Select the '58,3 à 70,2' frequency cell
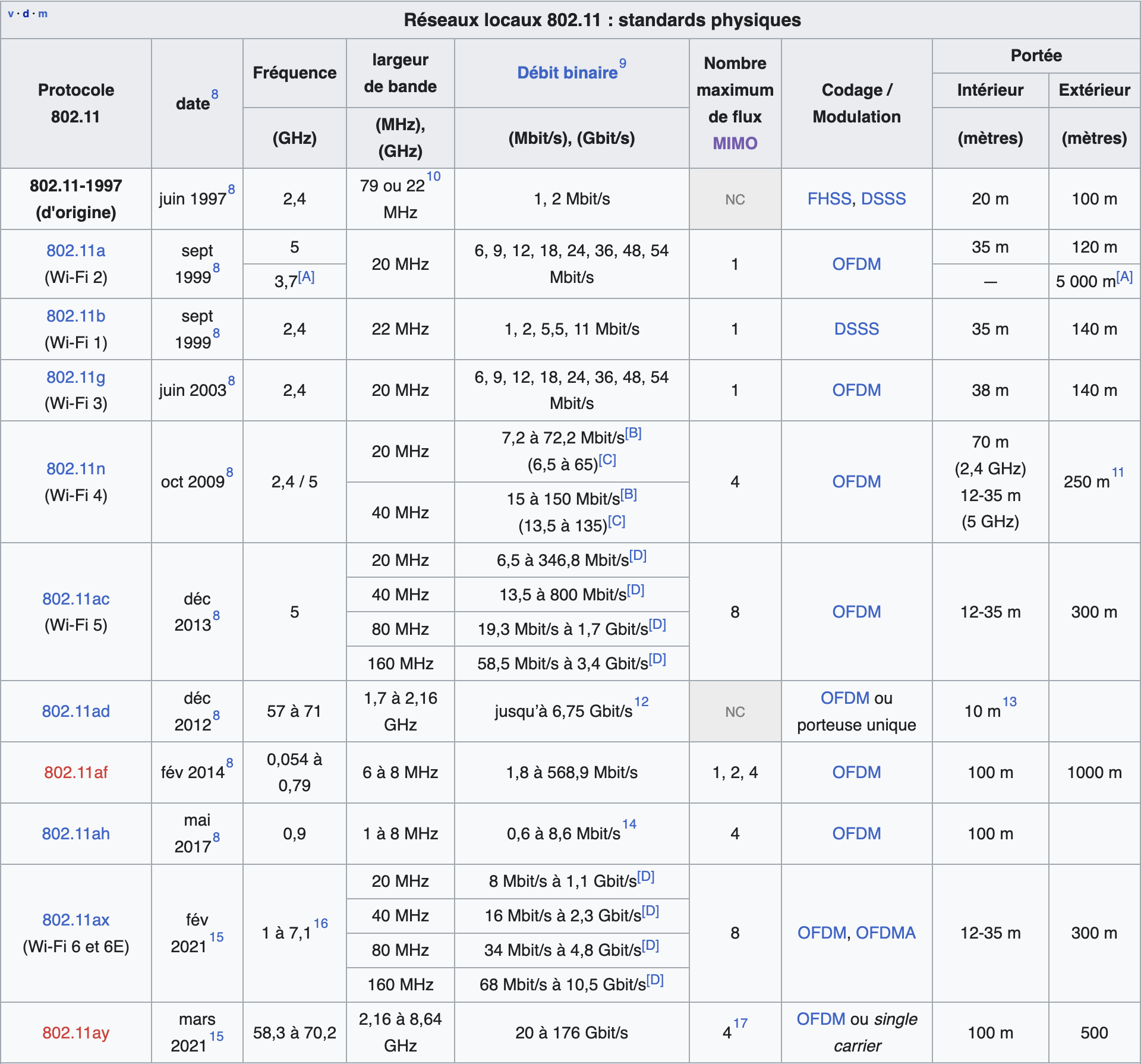 click(295, 1032)
